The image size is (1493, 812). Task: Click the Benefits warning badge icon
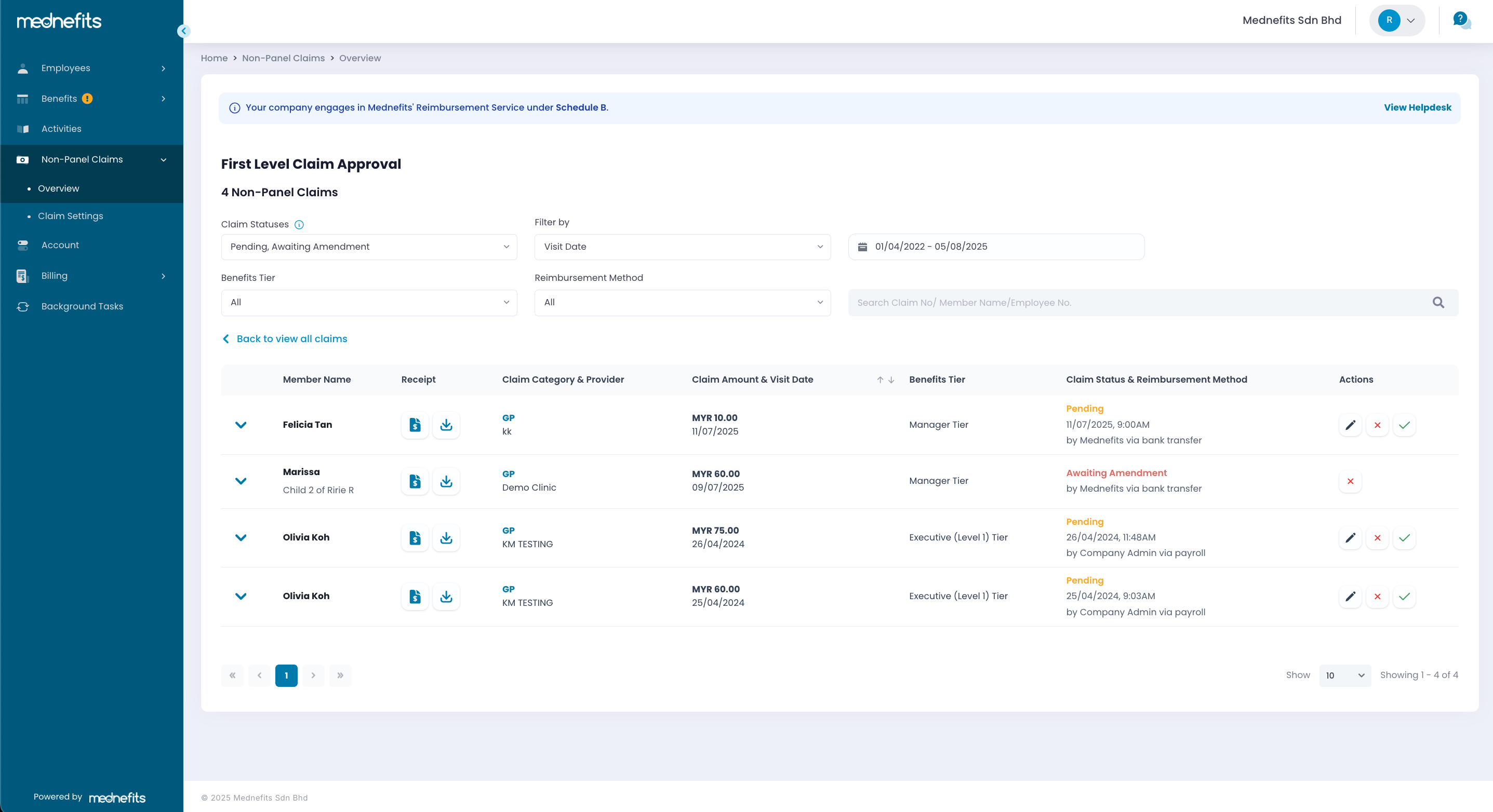pos(87,99)
